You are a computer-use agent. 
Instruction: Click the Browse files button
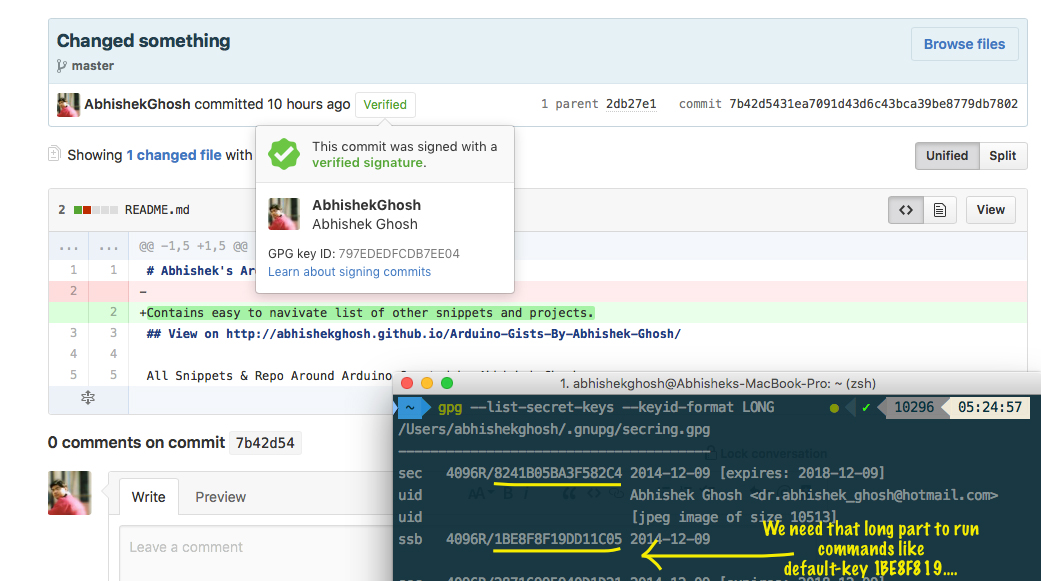963,44
